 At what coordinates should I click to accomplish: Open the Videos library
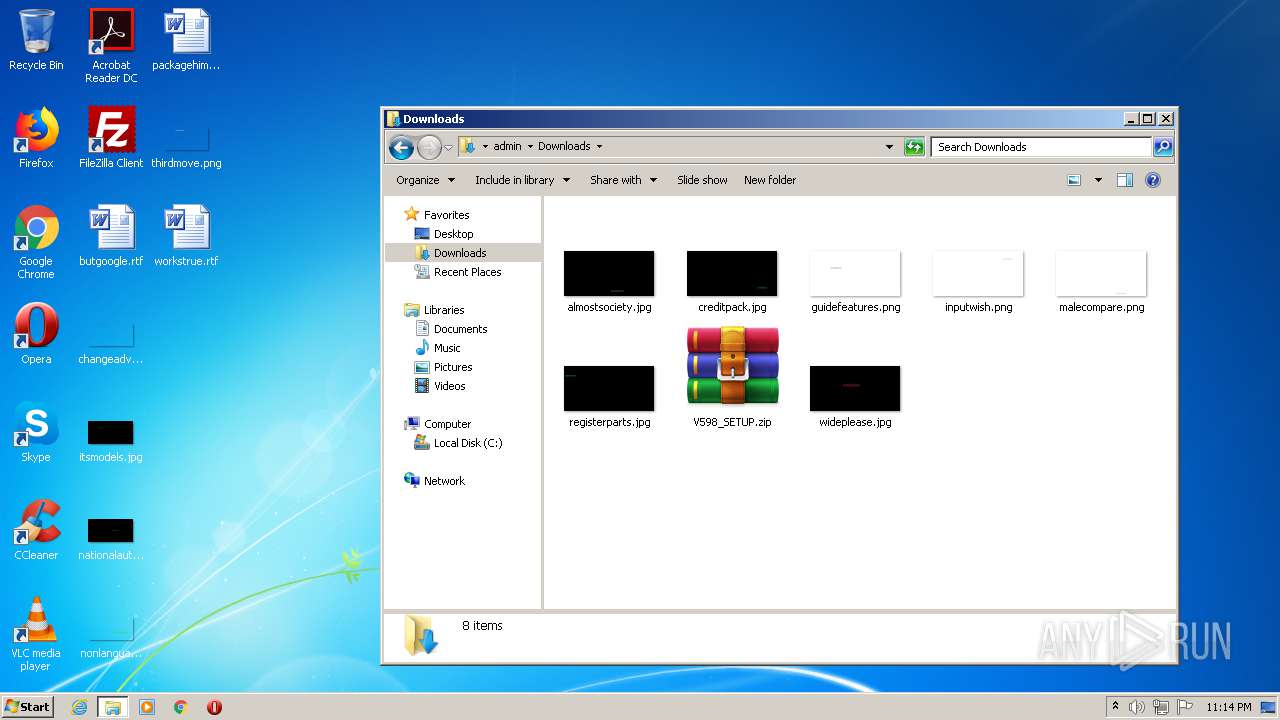coord(449,386)
